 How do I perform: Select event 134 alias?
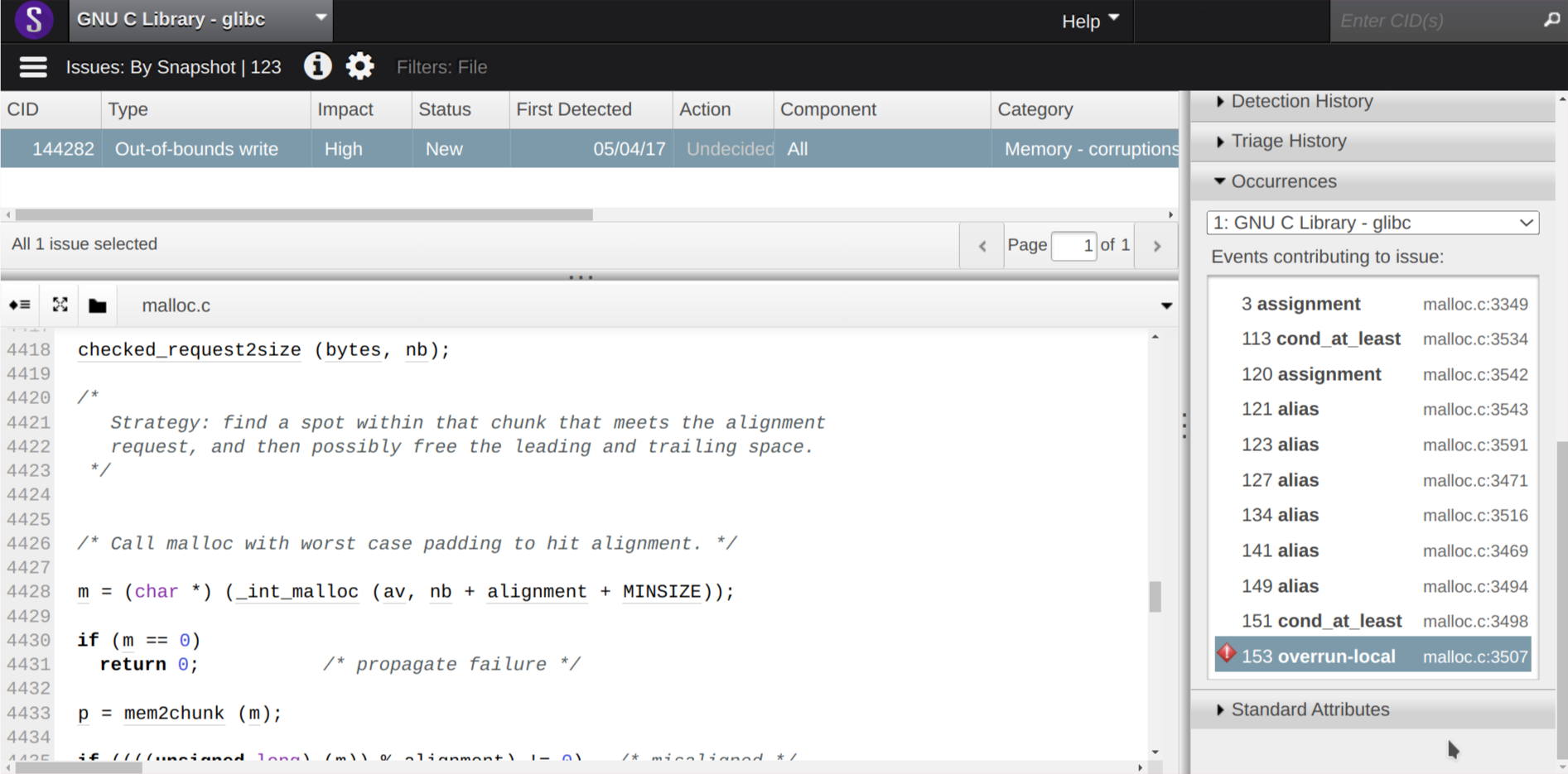pyautogui.click(x=1373, y=515)
